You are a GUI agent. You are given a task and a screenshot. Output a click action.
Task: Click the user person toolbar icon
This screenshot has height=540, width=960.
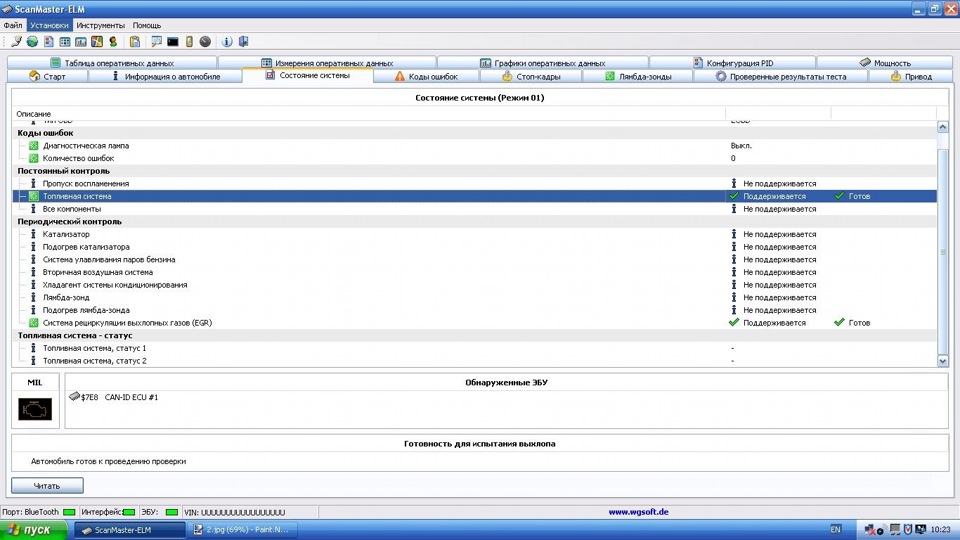(113, 42)
